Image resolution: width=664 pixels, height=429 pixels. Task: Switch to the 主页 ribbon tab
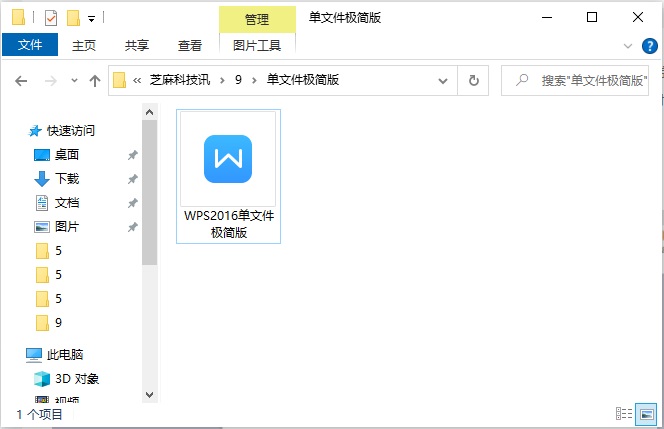point(84,45)
